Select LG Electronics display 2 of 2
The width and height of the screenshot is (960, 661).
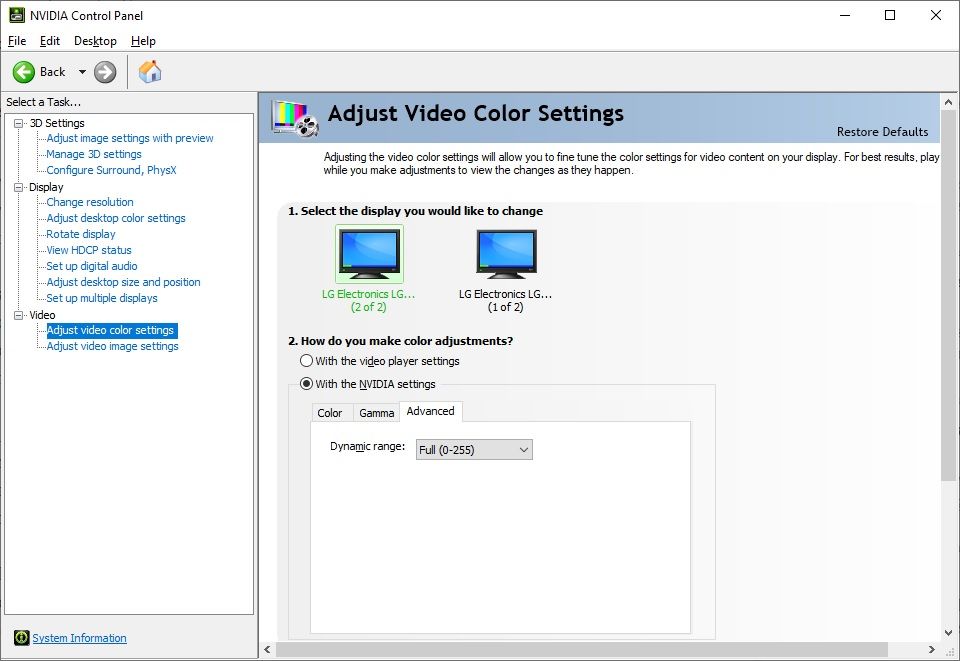369,269
